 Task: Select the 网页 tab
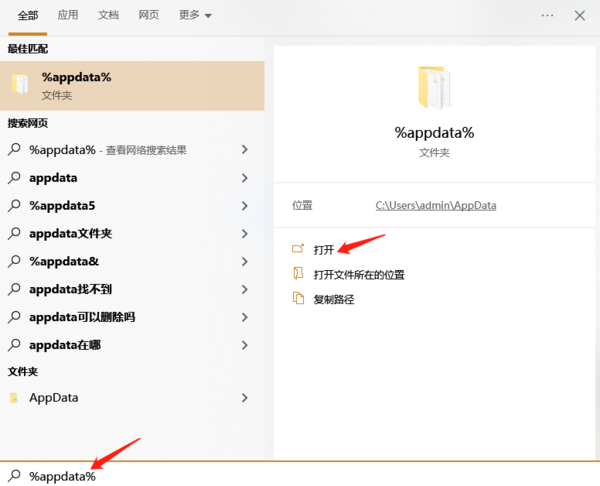click(148, 16)
